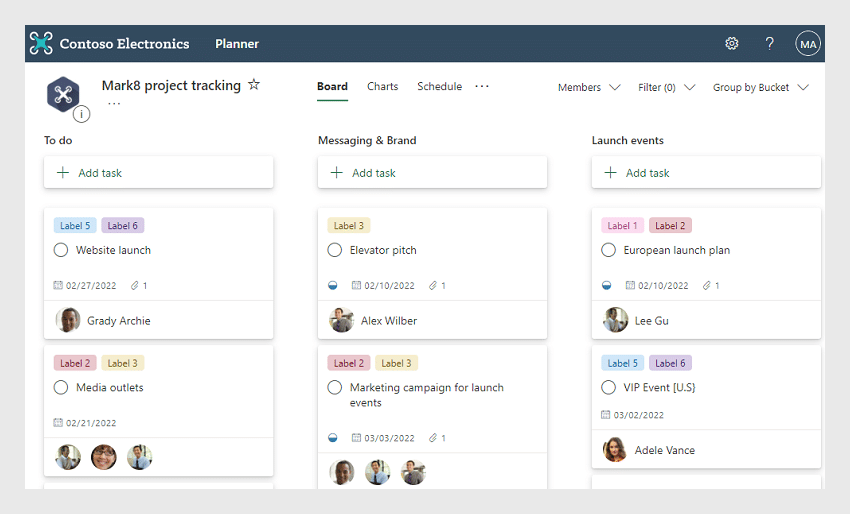Switch to the Charts tab
This screenshot has width=850, height=514.
pos(382,86)
